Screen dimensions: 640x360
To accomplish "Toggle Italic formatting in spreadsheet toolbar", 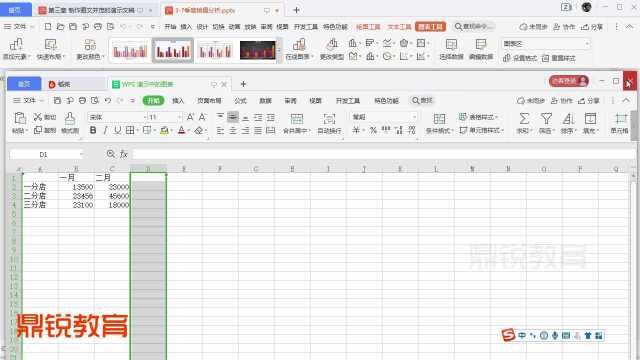I will pos(105,130).
